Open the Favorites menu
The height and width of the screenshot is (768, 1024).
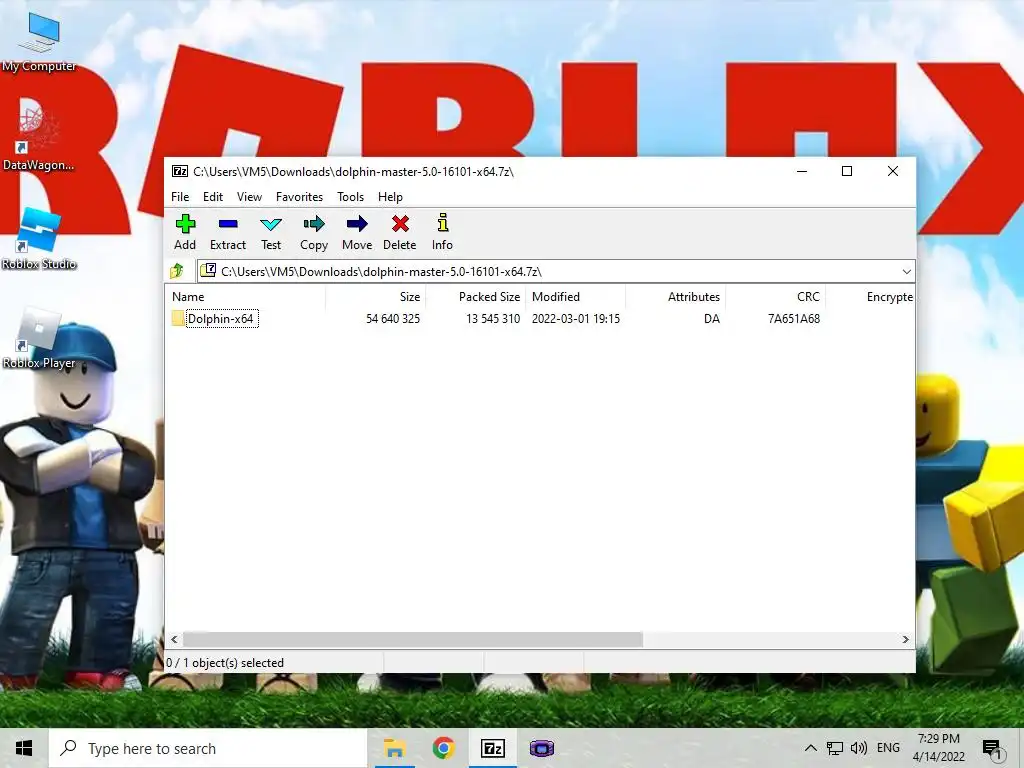point(299,197)
